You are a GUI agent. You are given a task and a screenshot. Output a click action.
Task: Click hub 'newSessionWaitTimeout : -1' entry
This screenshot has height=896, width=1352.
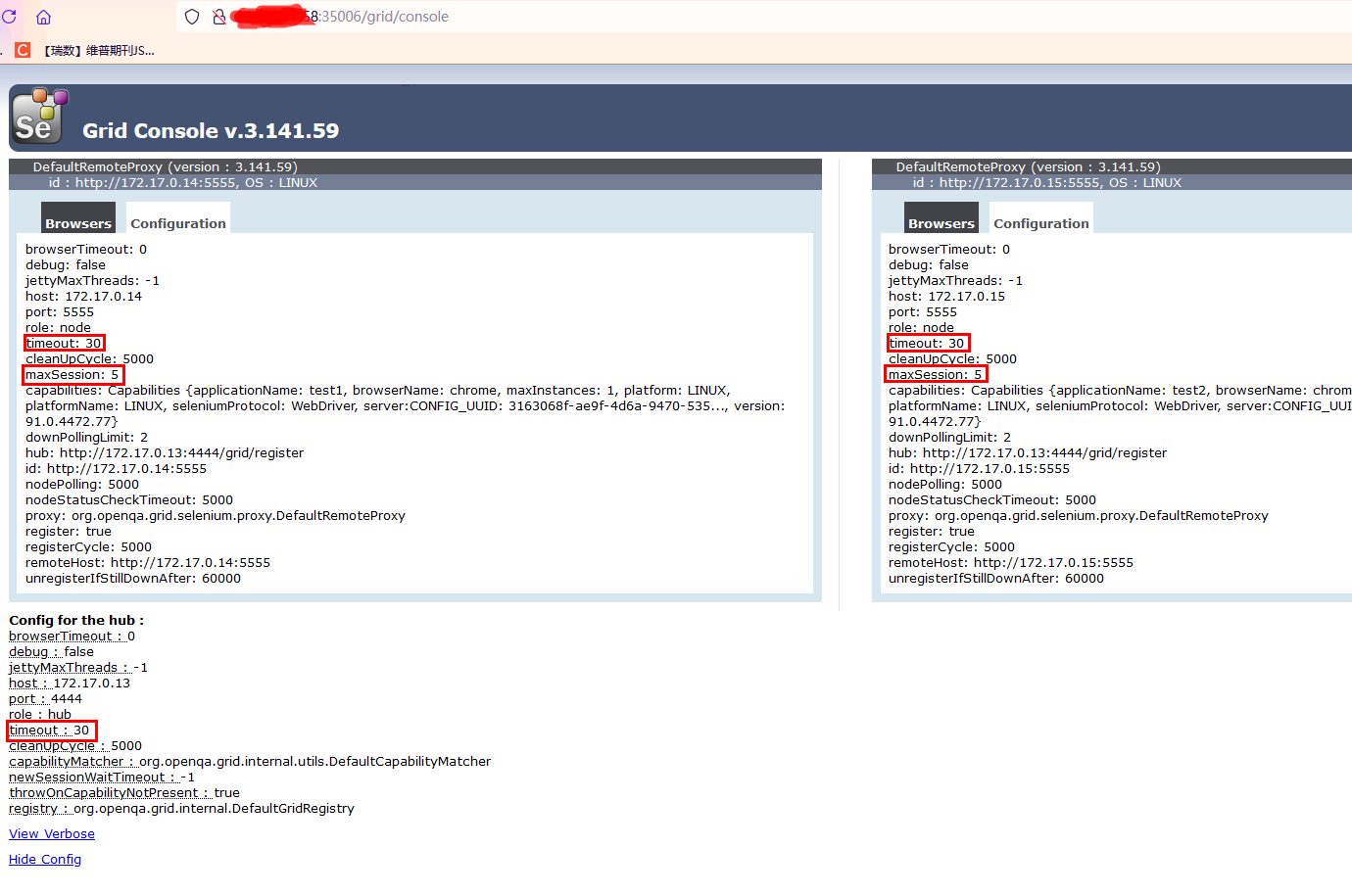click(x=102, y=778)
